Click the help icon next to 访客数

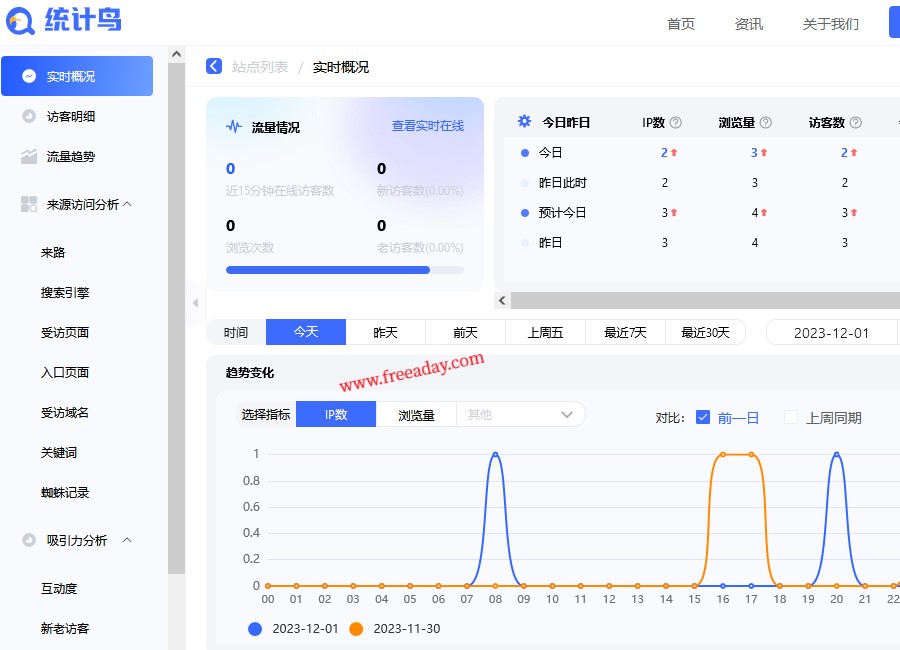coord(855,122)
